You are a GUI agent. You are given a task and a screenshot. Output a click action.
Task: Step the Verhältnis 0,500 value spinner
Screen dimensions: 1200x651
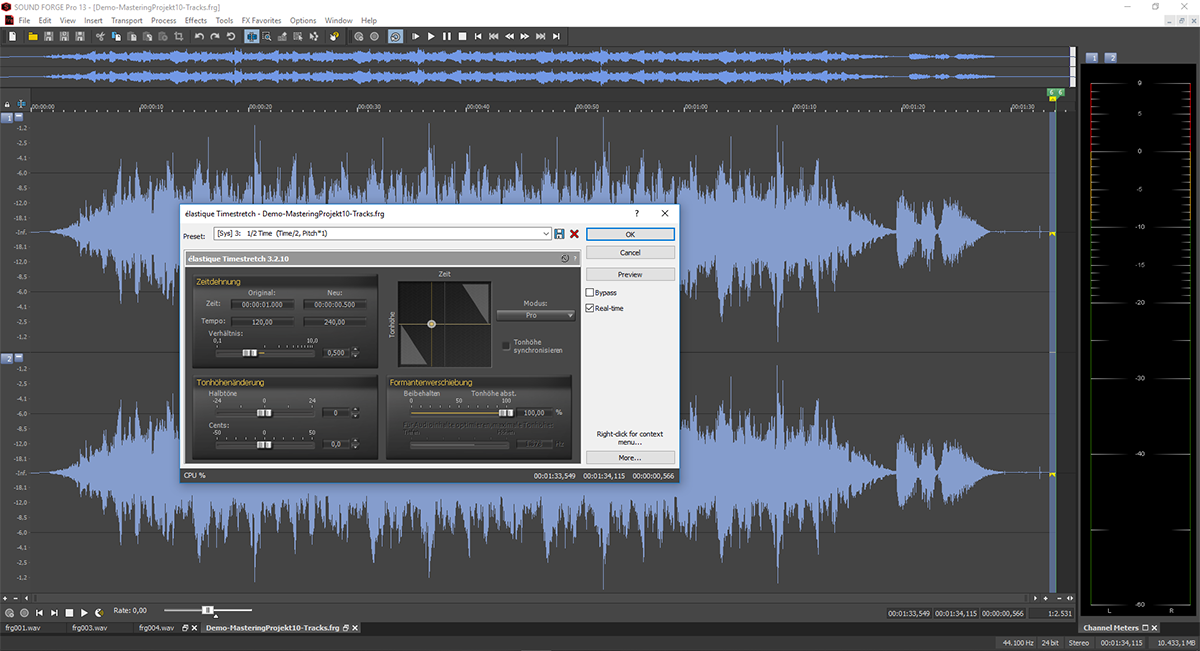[355, 353]
